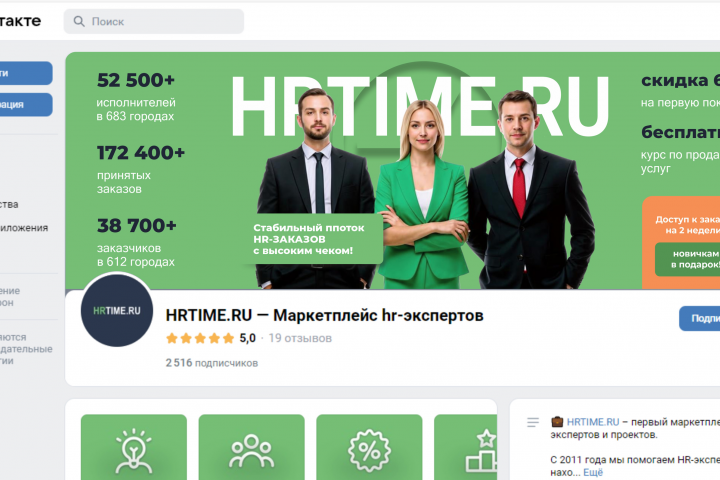Click the lower blue sidebar button ending 'ация'
720x480 pixels.
25,105
